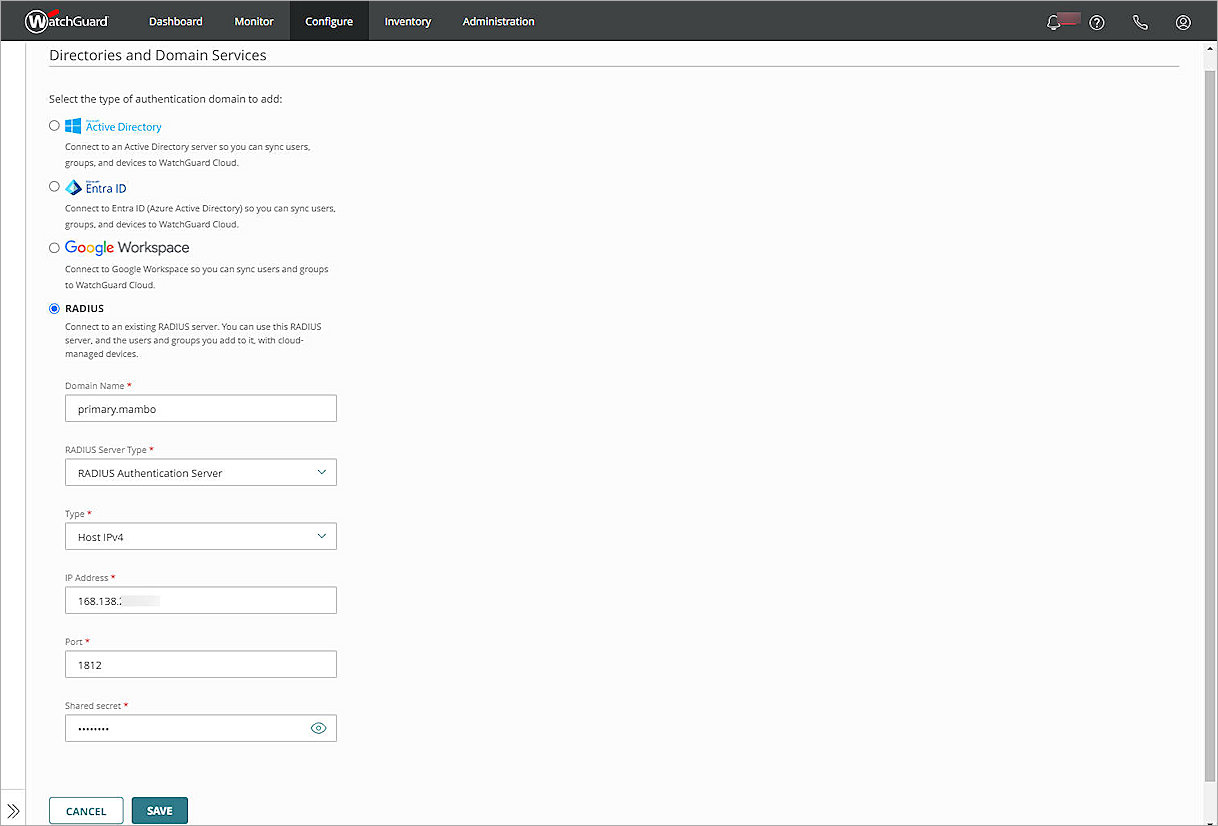1218x826 pixels.
Task: Choose the Entra ID radio button
Action: click(54, 186)
